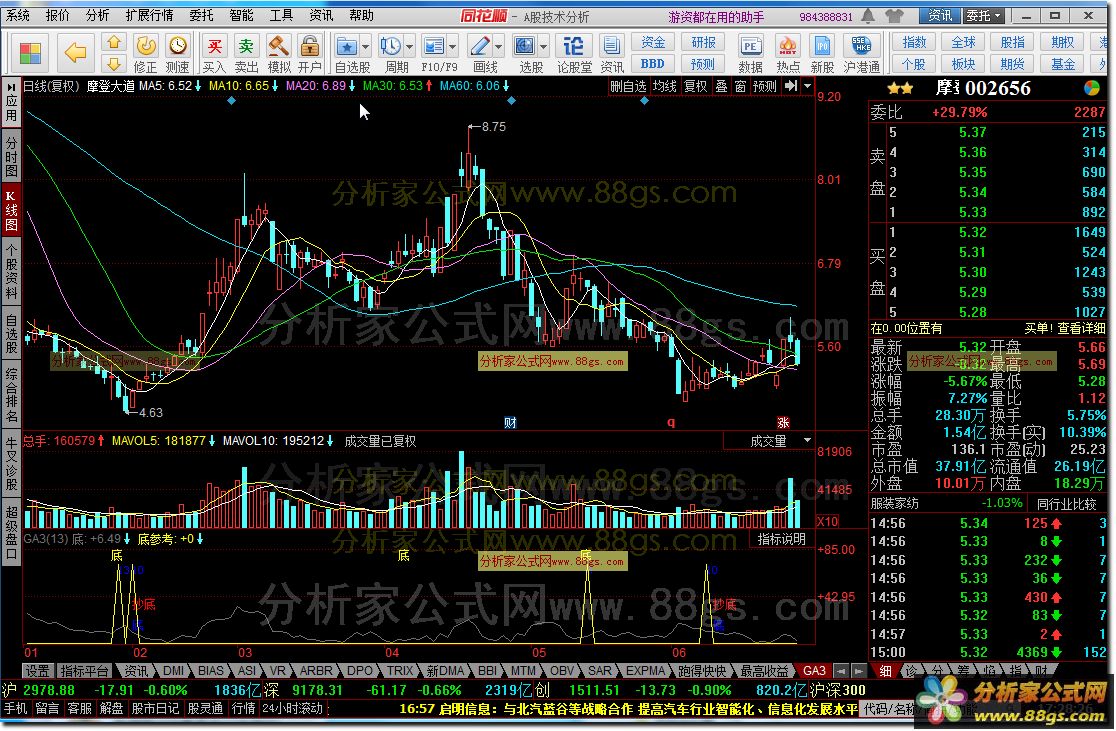This screenshot has width=1116, height=731.
Task: Click the jump-to-end arrow icon after 预测
Action: (x=791, y=86)
